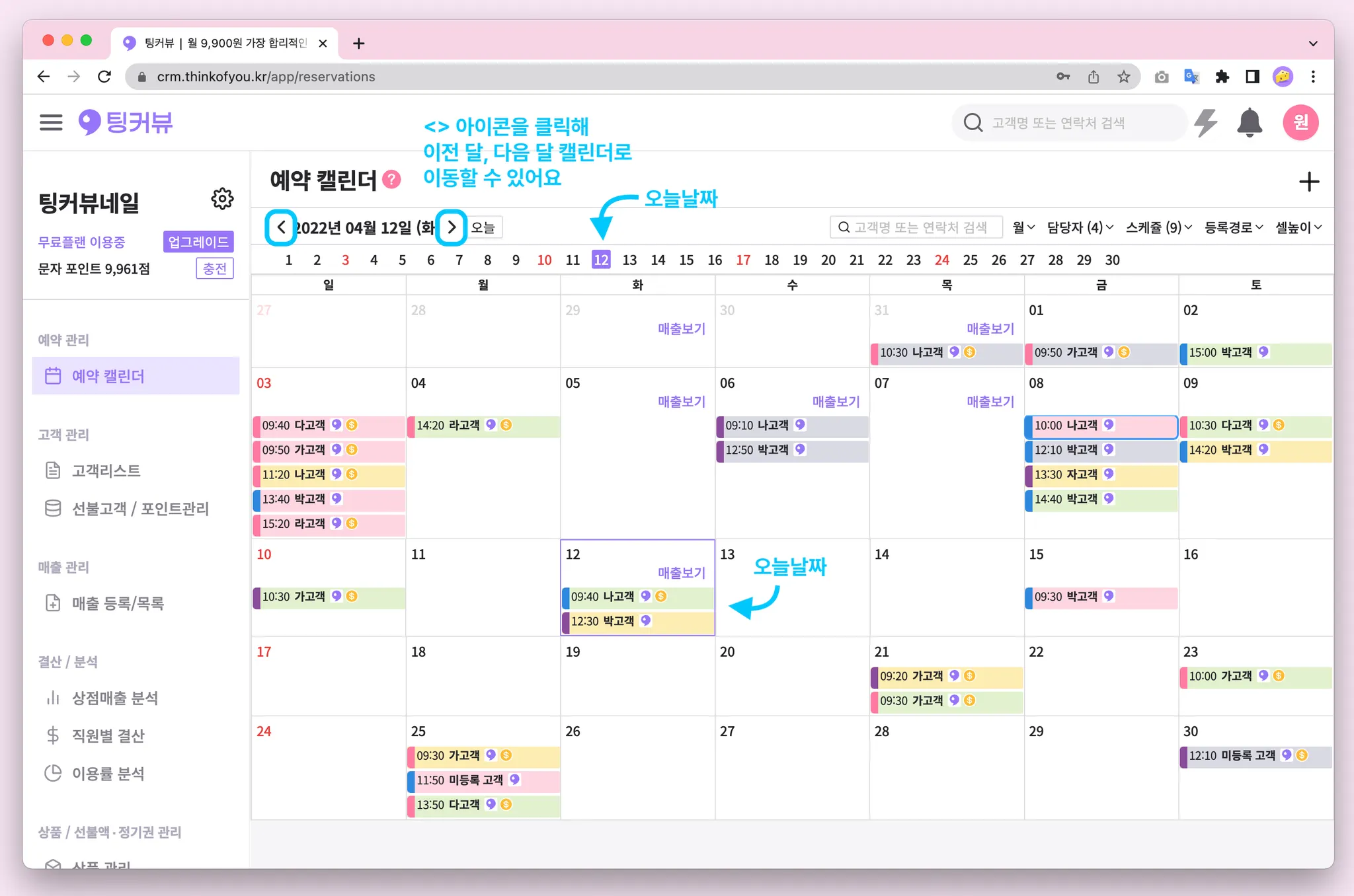
Task: Click the 오늘 button
Action: tap(483, 227)
